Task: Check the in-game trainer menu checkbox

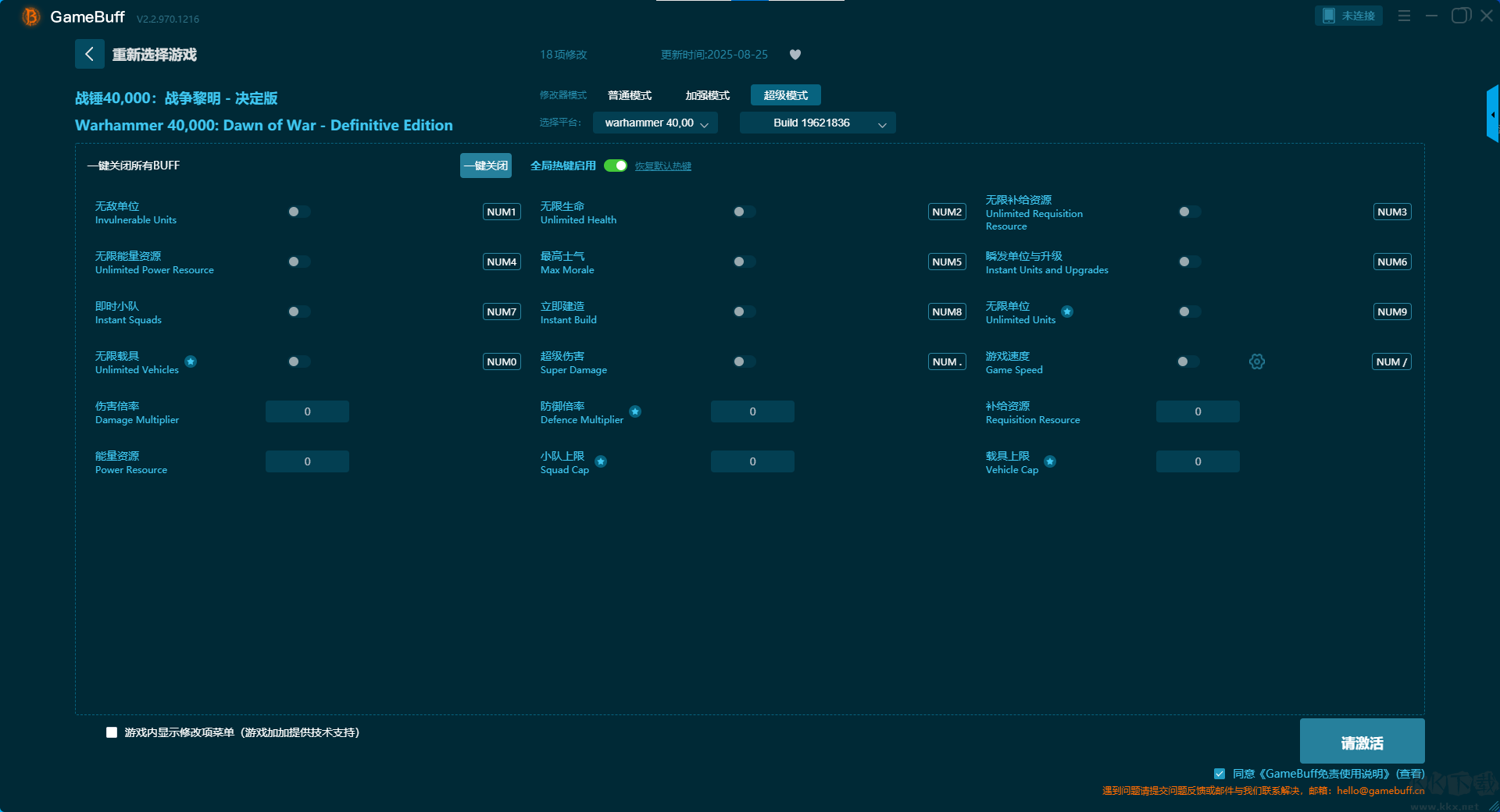Action: (x=112, y=732)
